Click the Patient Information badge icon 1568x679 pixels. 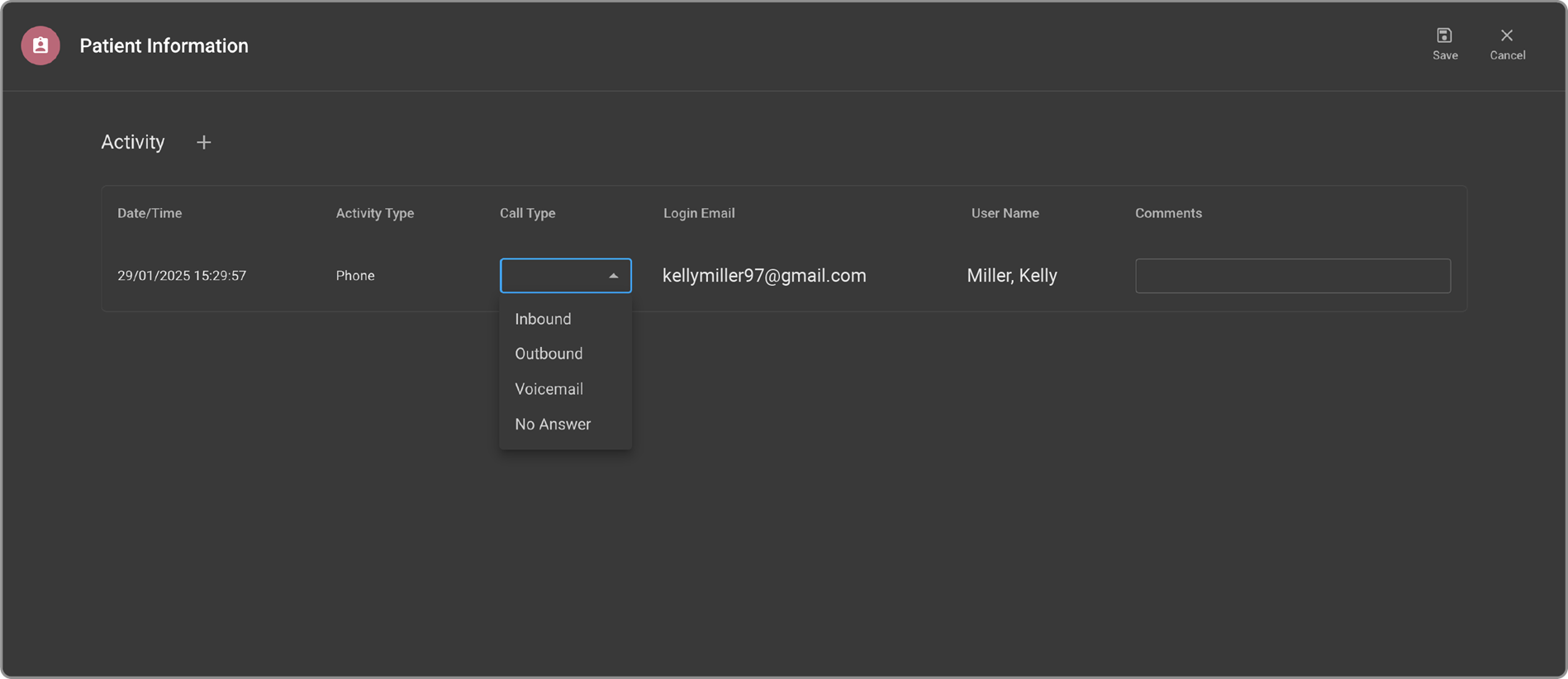coord(40,45)
